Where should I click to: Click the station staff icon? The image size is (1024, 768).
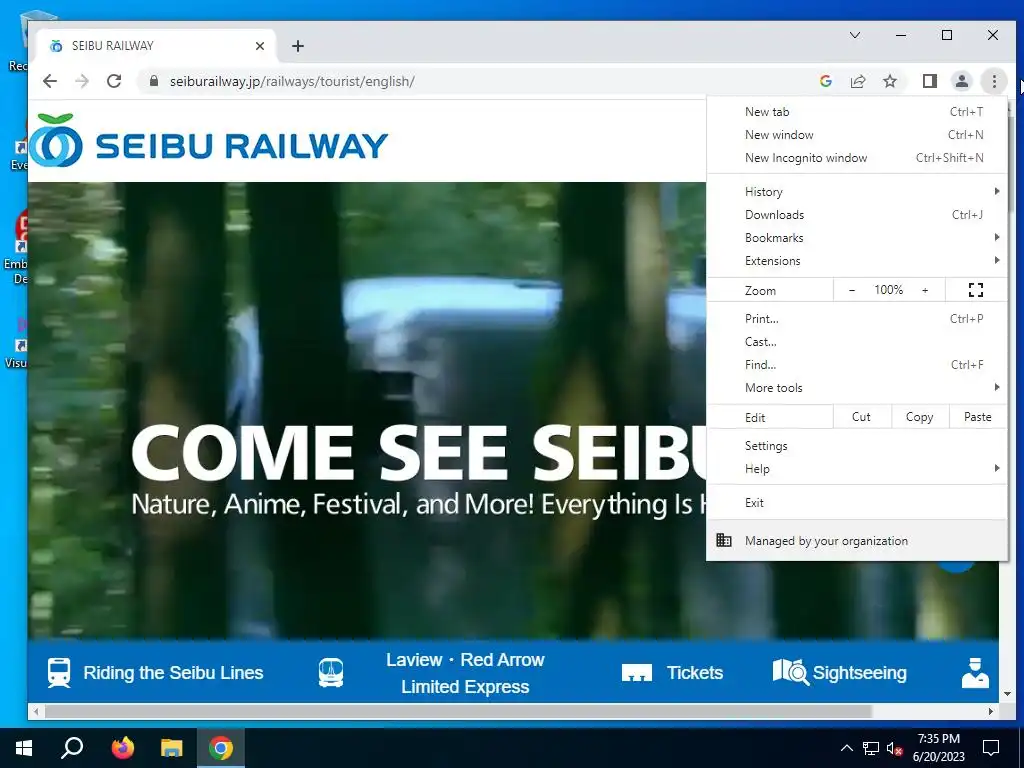(x=975, y=673)
